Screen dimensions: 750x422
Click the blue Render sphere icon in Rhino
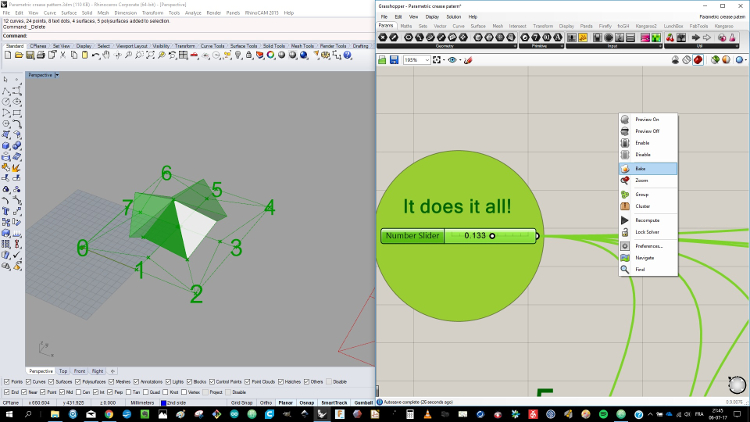click(304, 56)
